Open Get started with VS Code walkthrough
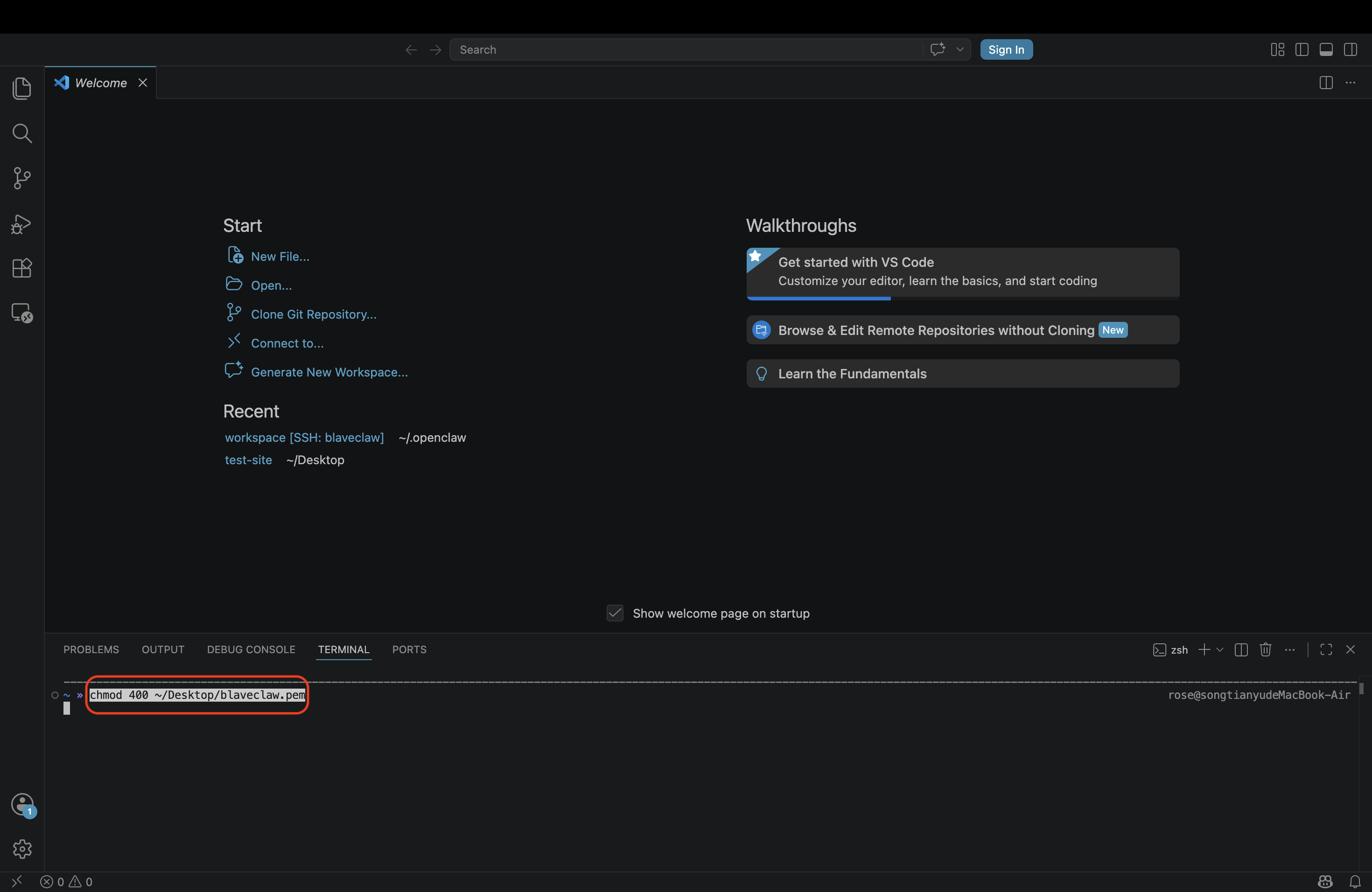Screen dimensions: 1372x892 (x=963, y=274)
